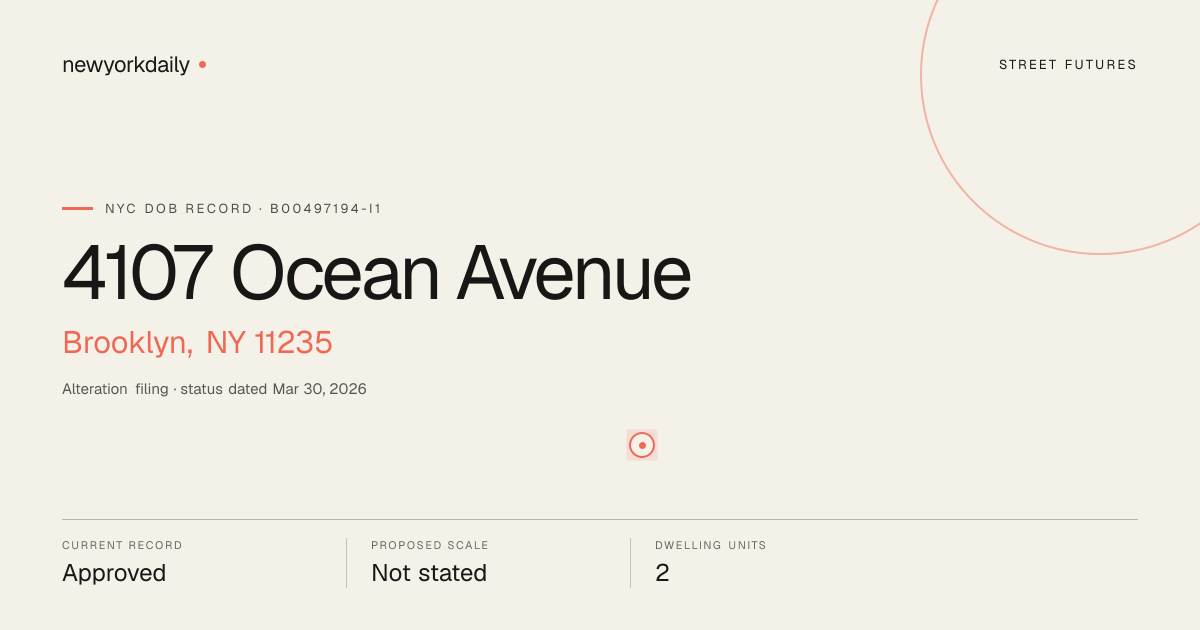Select the Approved status value
This screenshot has width=1200, height=630.
(x=114, y=573)
